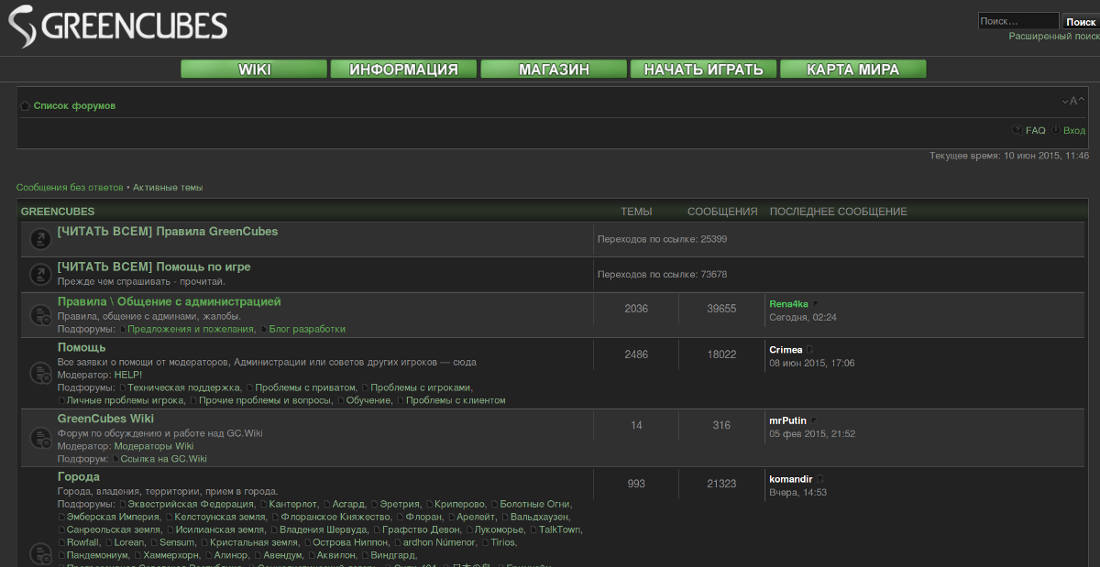Click forum status icon of Помощь row
1100x567 pixels.
(40, 373)
